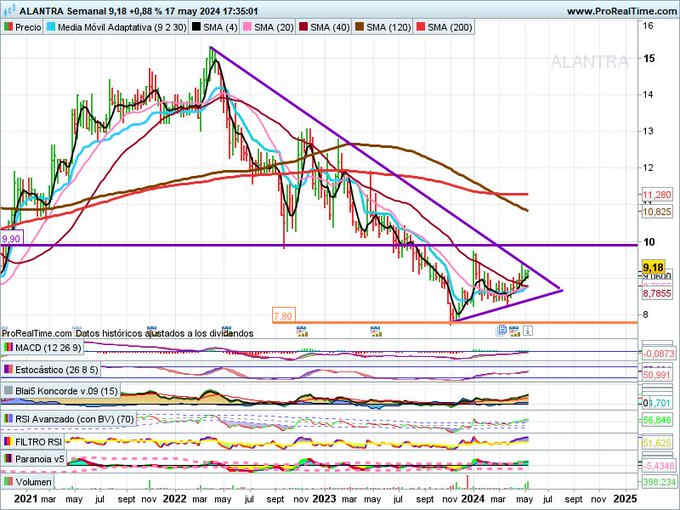
Task: Click the 16 price level on axis
Action: point(648,25)
